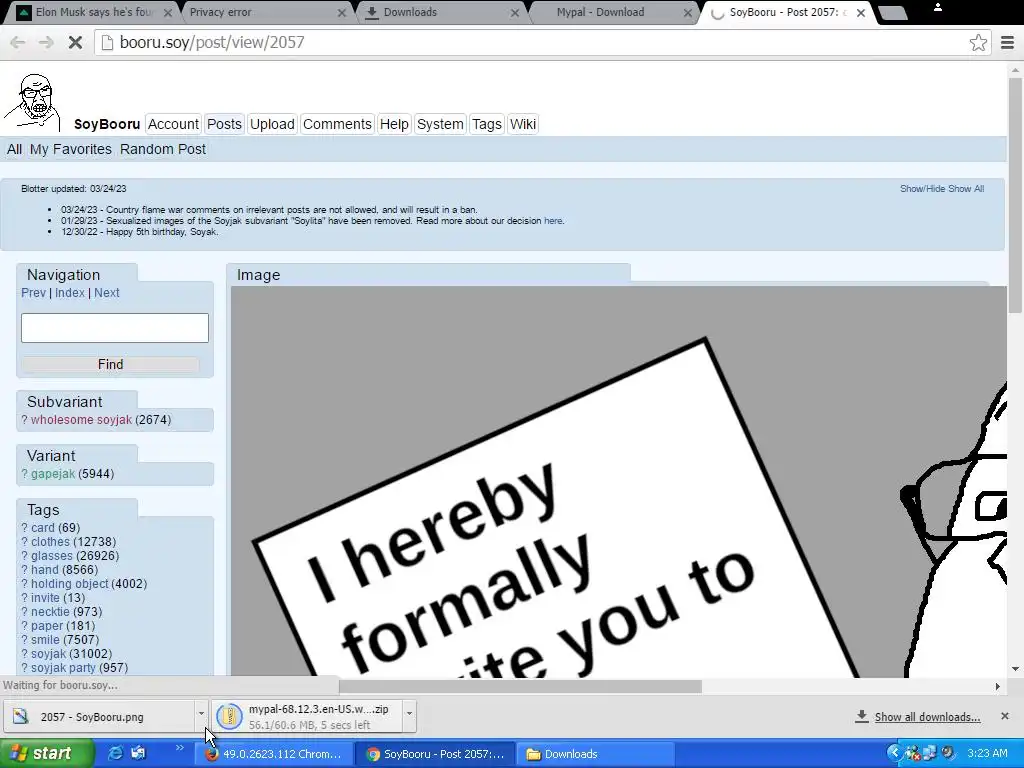
Task: Close the Downloads tab
Action: click(x=515, y=12)
